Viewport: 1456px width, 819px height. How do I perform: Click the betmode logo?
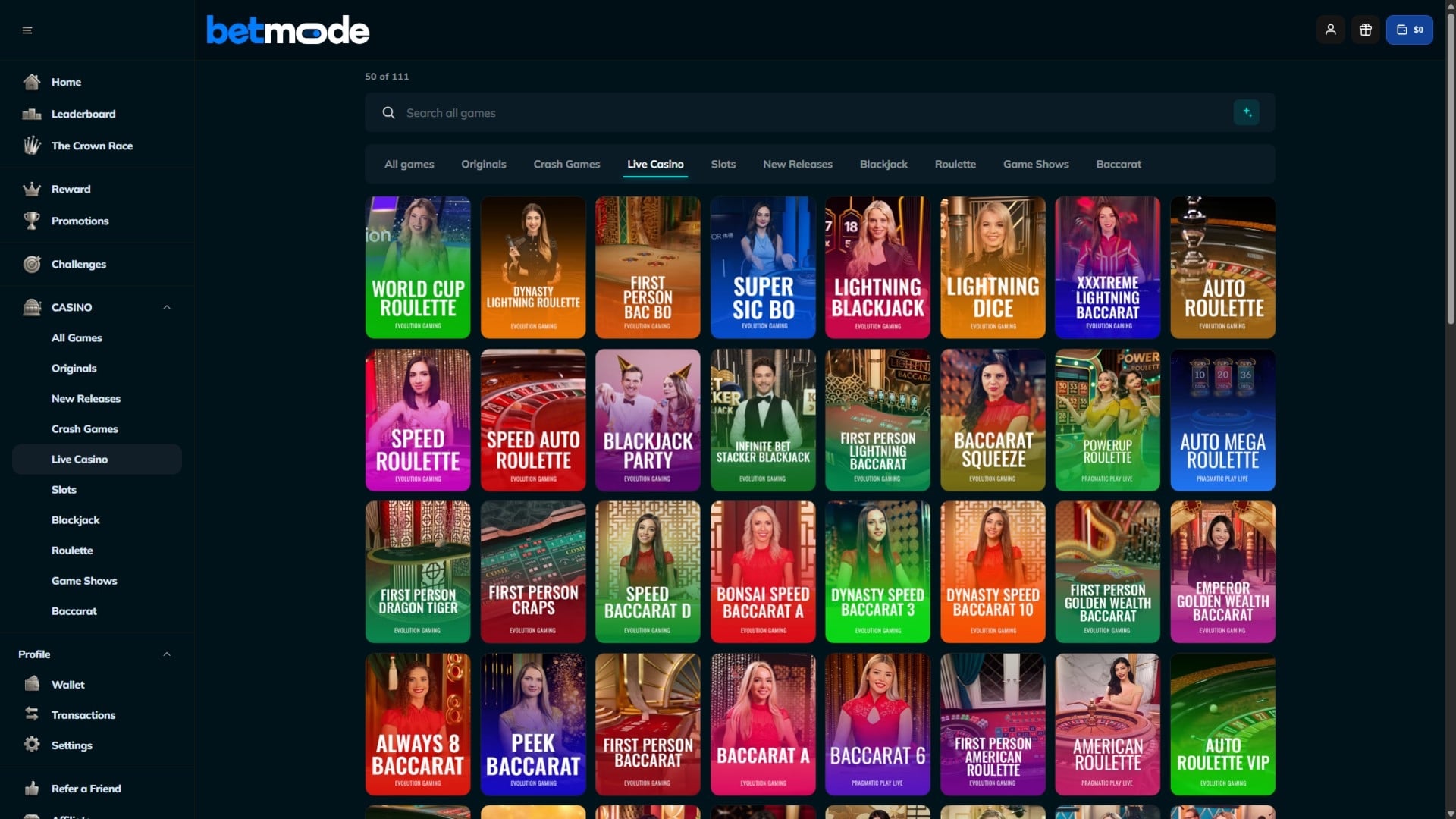pyautogui.click(x=288, y=30)
